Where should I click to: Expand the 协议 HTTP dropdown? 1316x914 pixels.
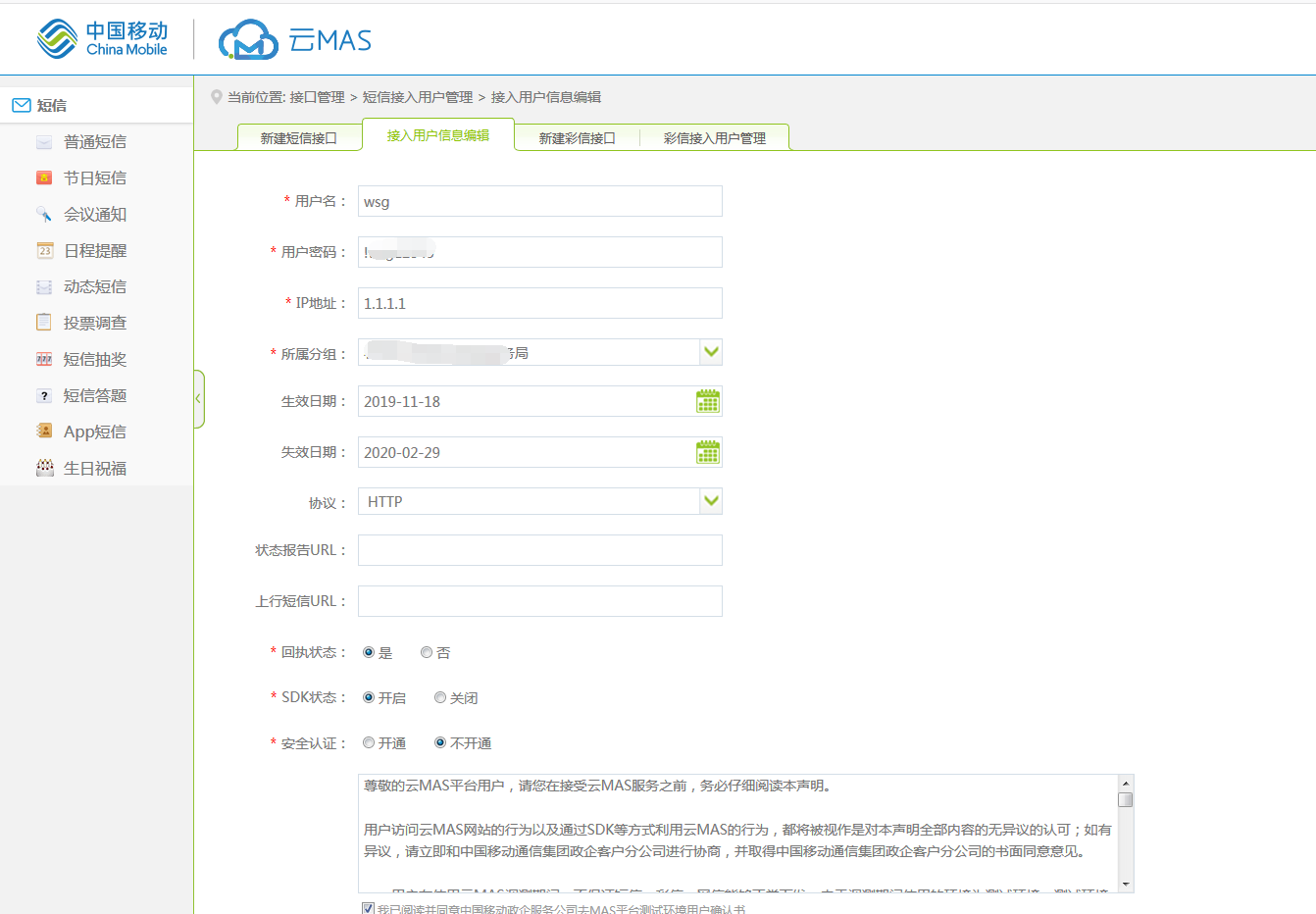tap(711, 501)
